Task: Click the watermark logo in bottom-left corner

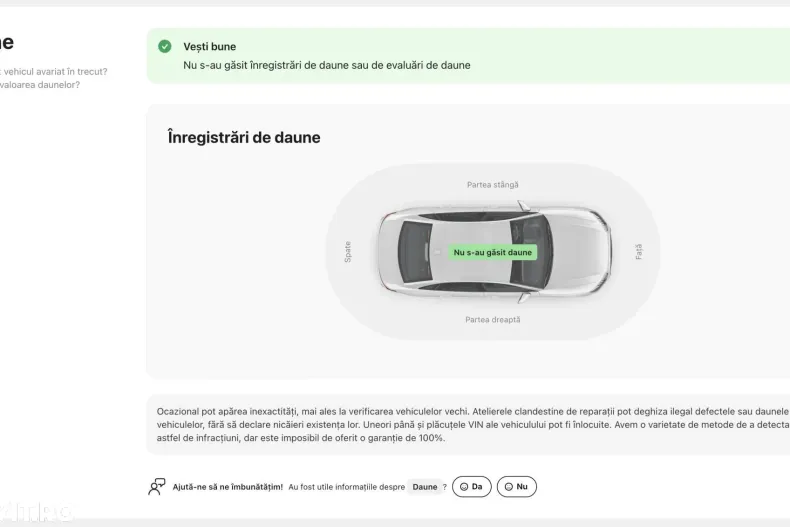Action: click(36, 511)
